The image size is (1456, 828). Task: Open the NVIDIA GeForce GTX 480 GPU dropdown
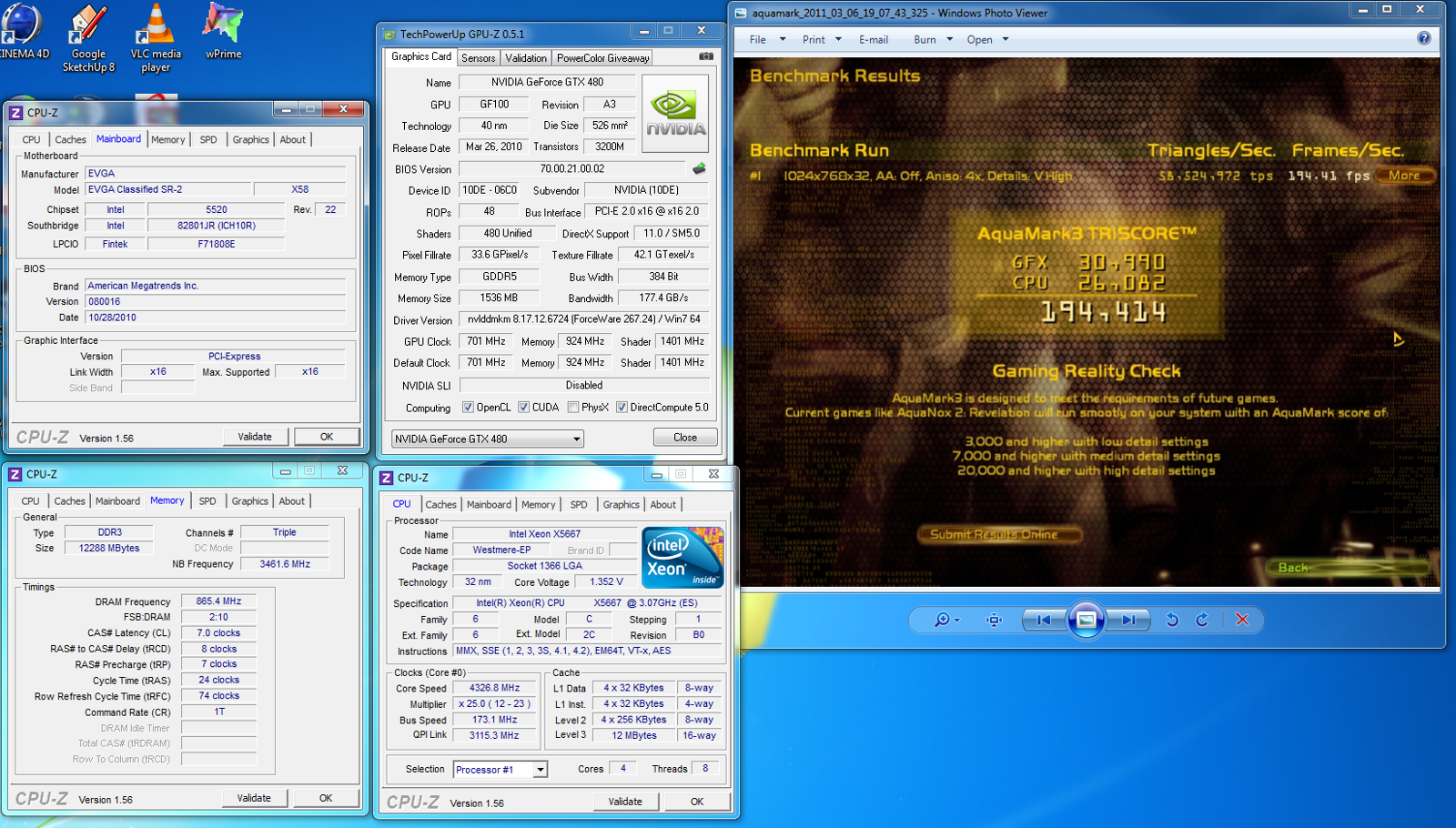point(488,439)
